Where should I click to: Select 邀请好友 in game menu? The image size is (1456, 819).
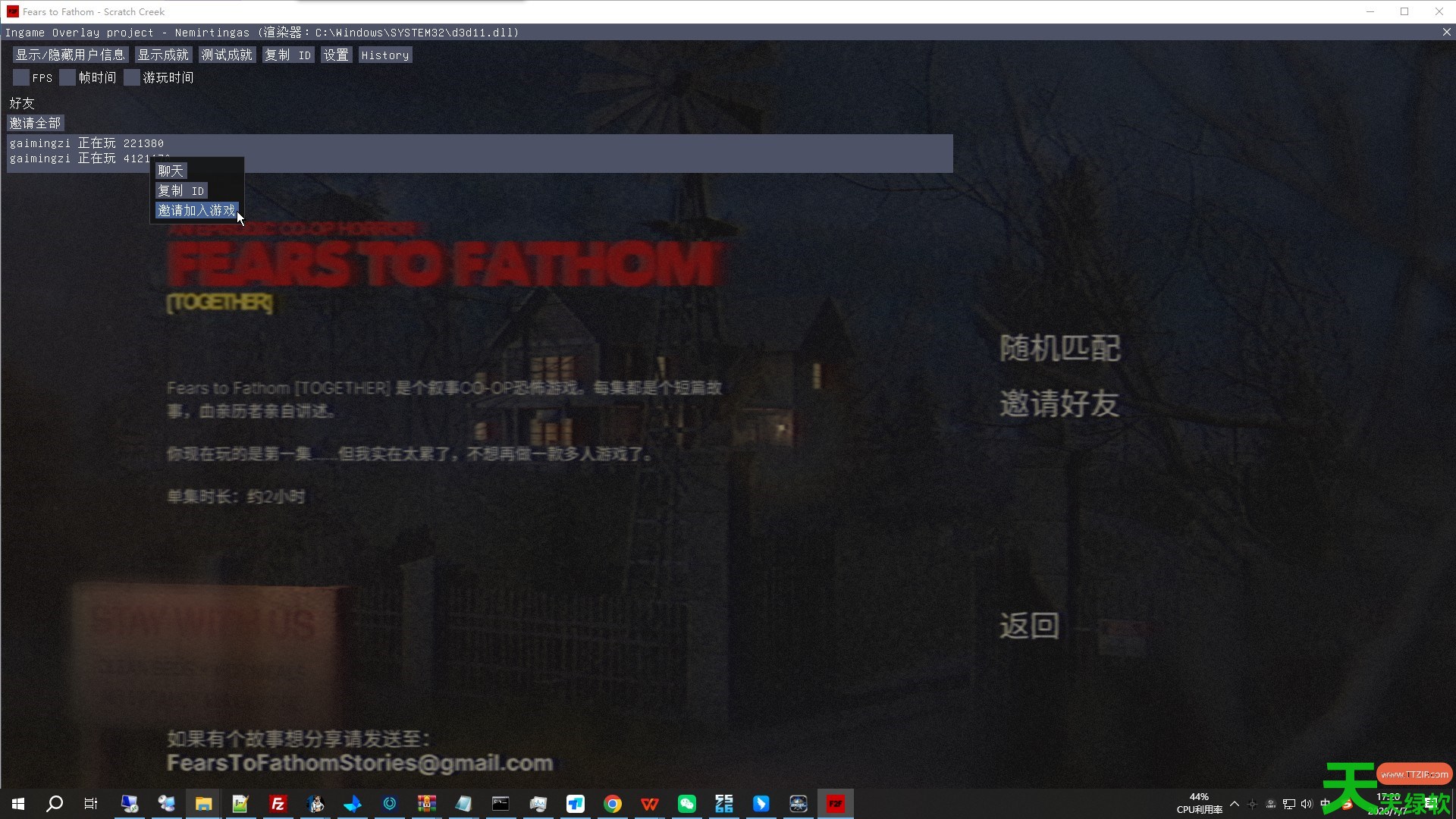coord(1059,403)
